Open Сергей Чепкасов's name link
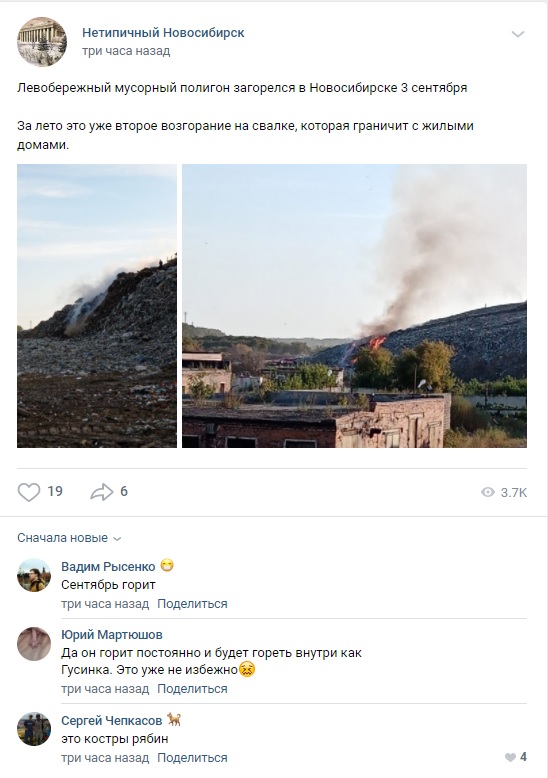548x778 pixels. [x=112, y=720]
